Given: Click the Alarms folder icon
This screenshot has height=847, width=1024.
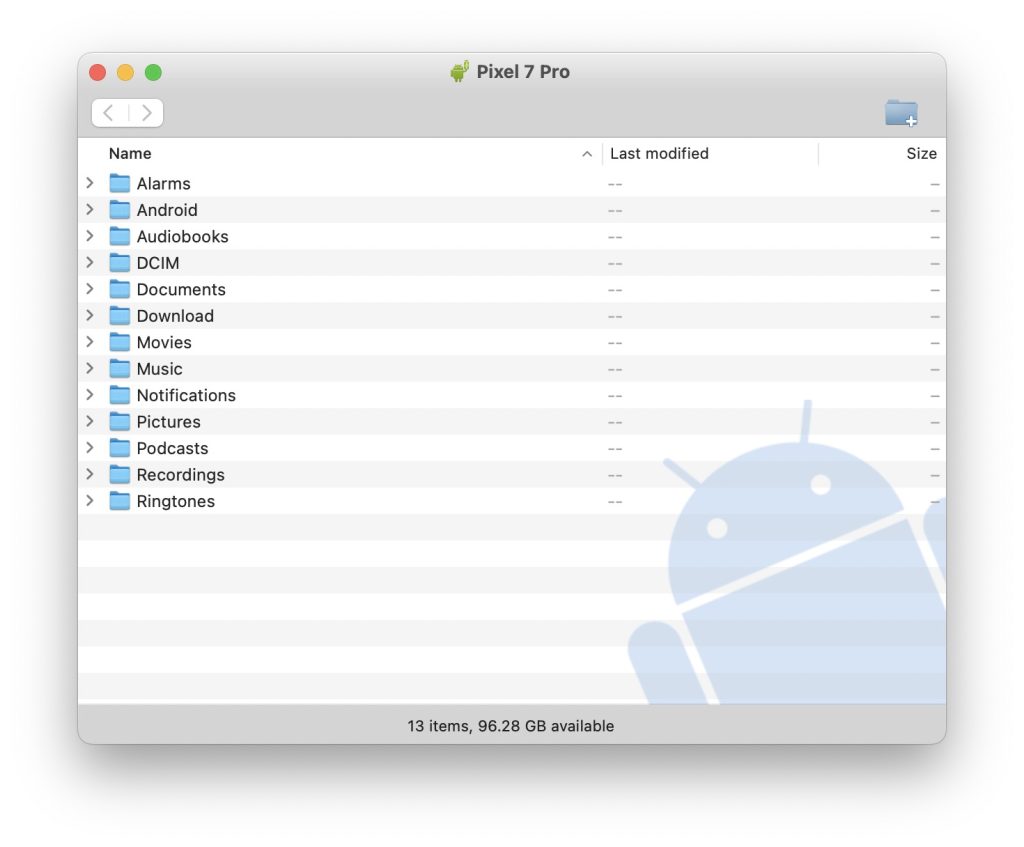Looking at the screenshot, I should coord(120,183).
